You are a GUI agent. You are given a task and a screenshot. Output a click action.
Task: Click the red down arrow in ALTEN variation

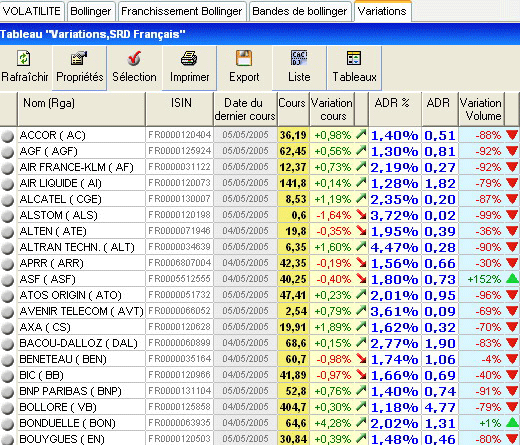(x=361, y=231)
